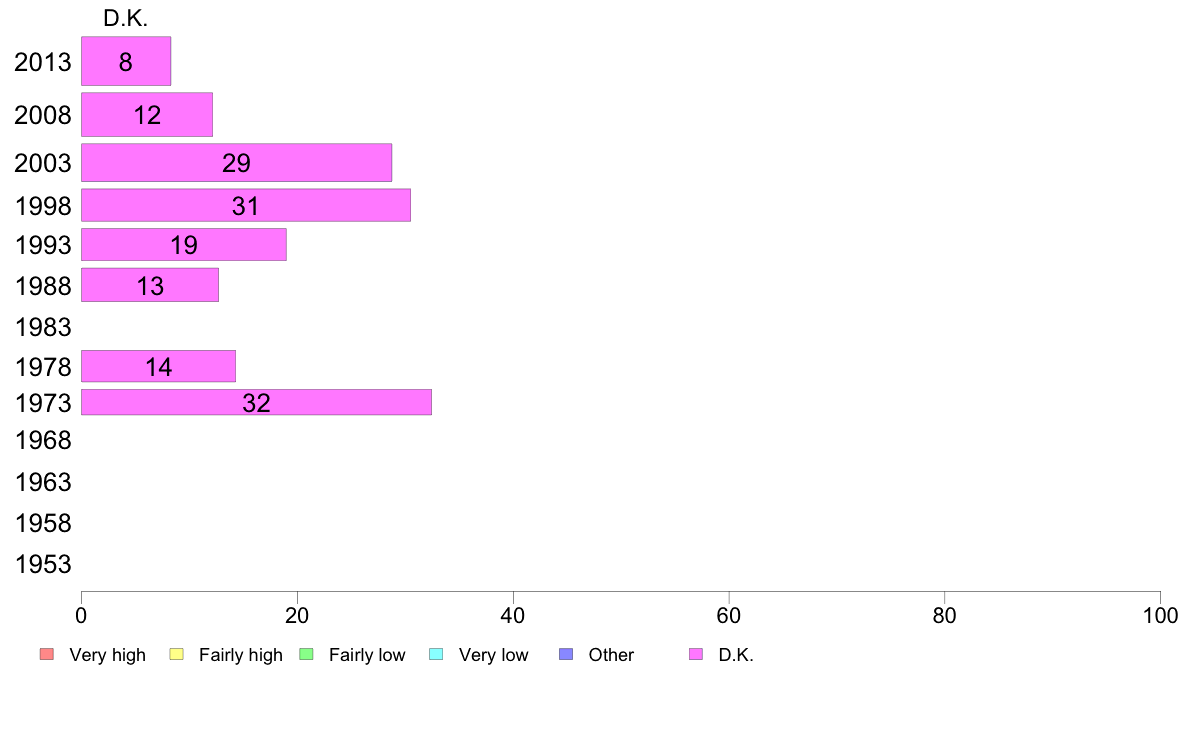The image size is (1188, 736).
Task: Select the 1998 bar showing 31
Action: click(x=245, y=205)
